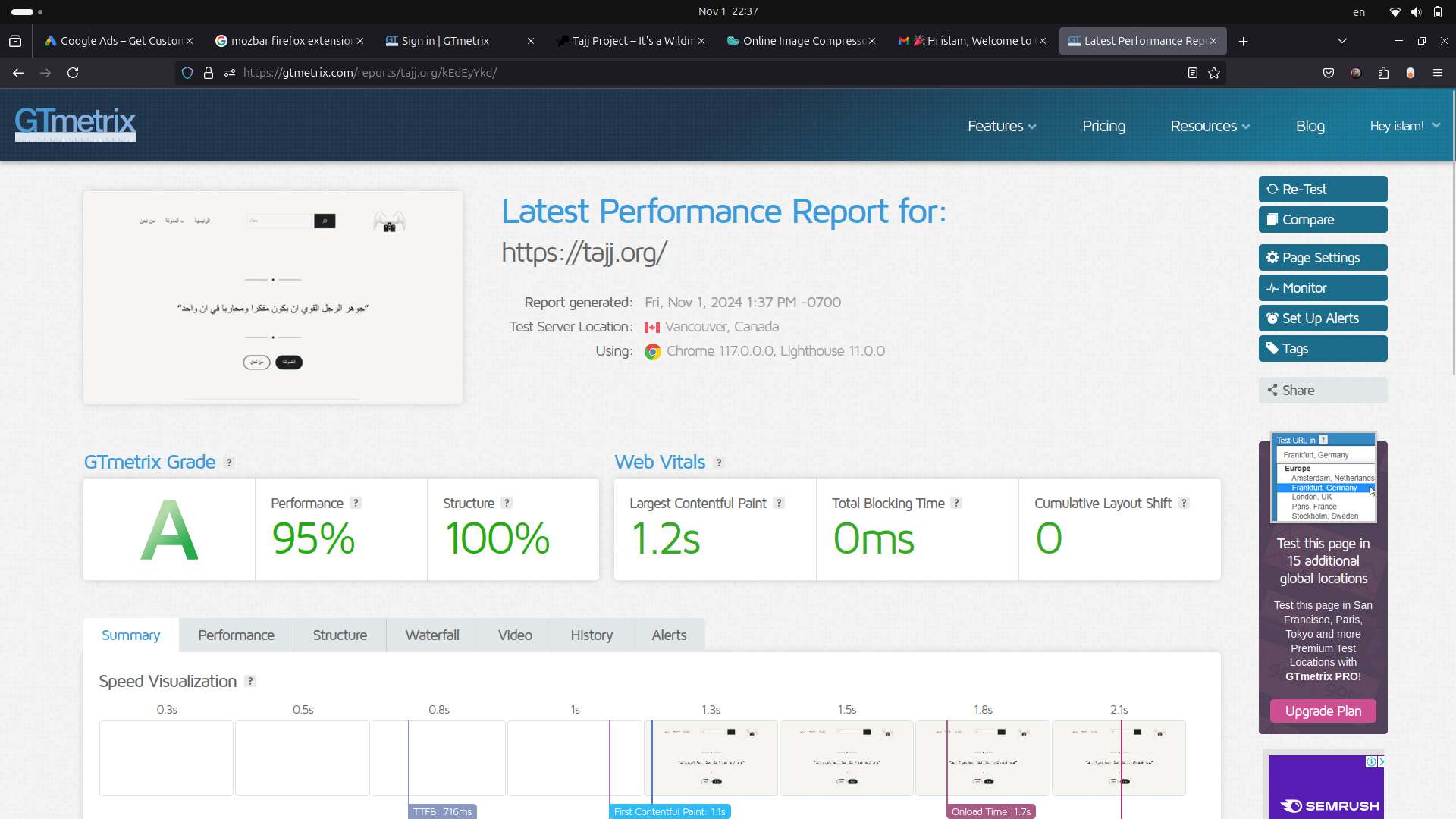Viewport: 1456px width, 819px height.
Task: Switch to the Structure report tab
Action: pyautogui.click(x=340, y=635)
